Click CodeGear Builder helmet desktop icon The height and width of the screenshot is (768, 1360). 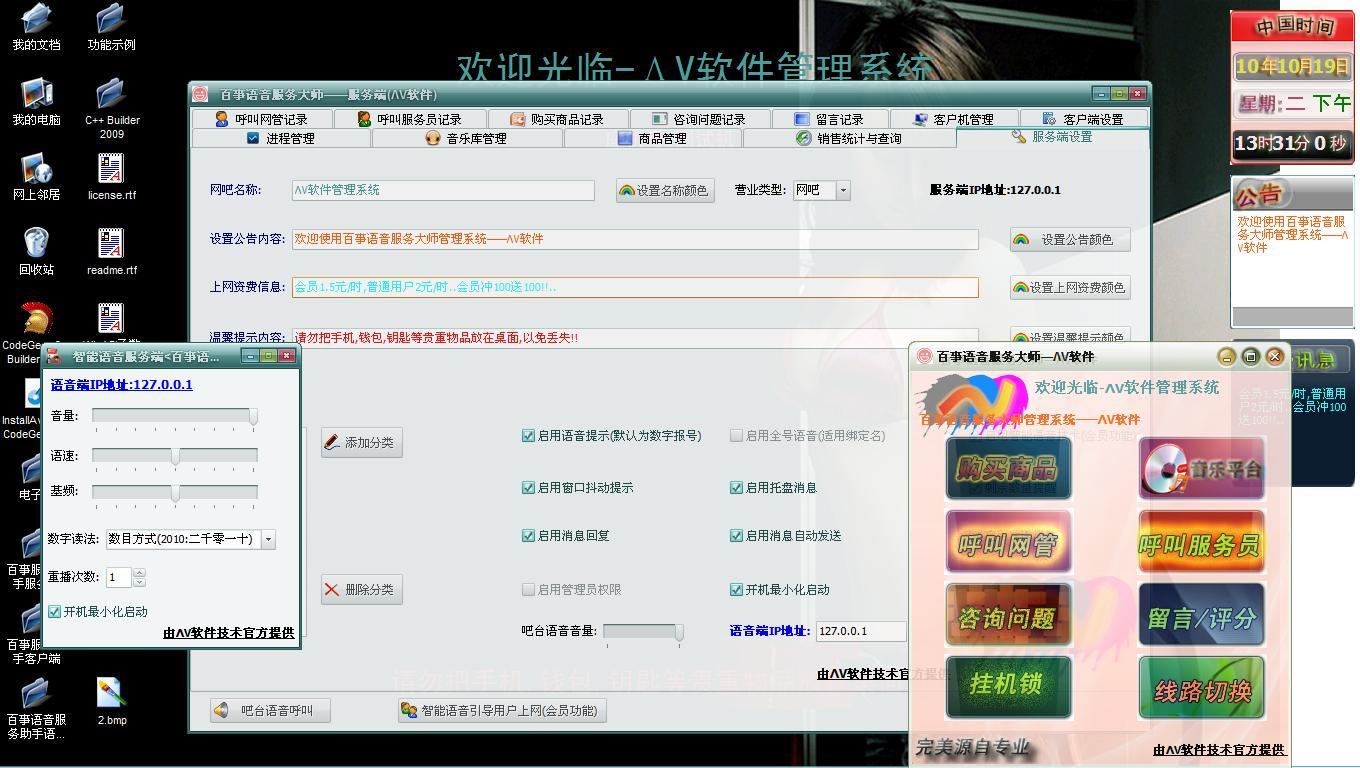coord(36,318)
